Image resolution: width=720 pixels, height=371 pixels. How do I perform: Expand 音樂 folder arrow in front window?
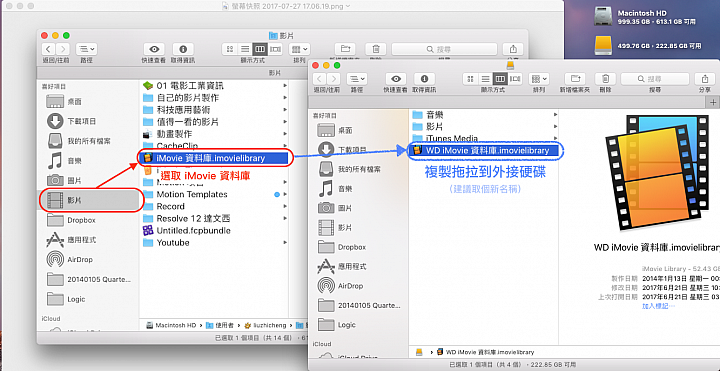(x=555, y=114)
